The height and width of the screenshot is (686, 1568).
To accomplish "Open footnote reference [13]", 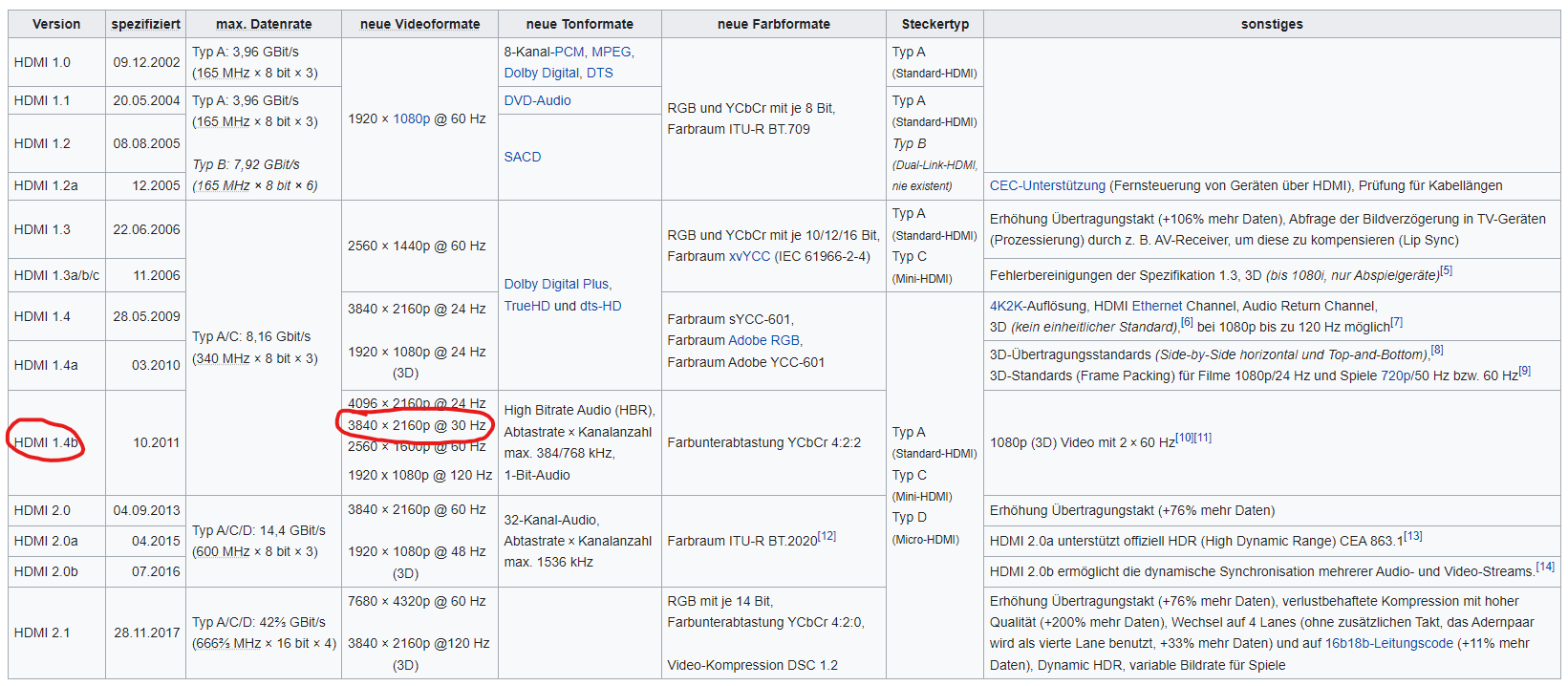I will click(x=1413, y=536).
